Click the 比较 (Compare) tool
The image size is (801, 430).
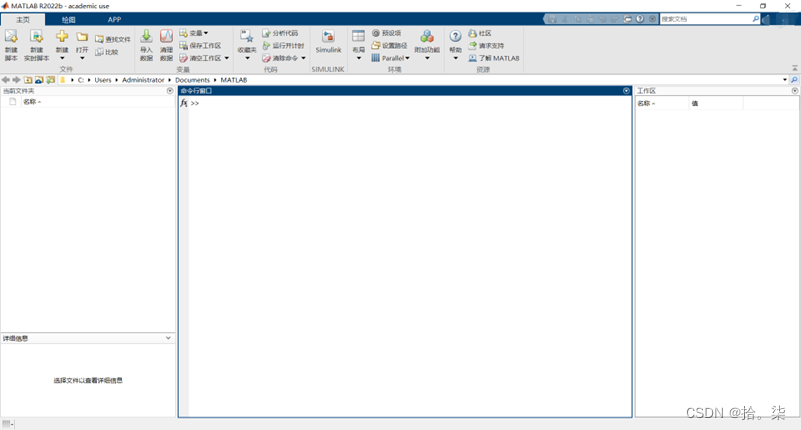tap(107, 52)
